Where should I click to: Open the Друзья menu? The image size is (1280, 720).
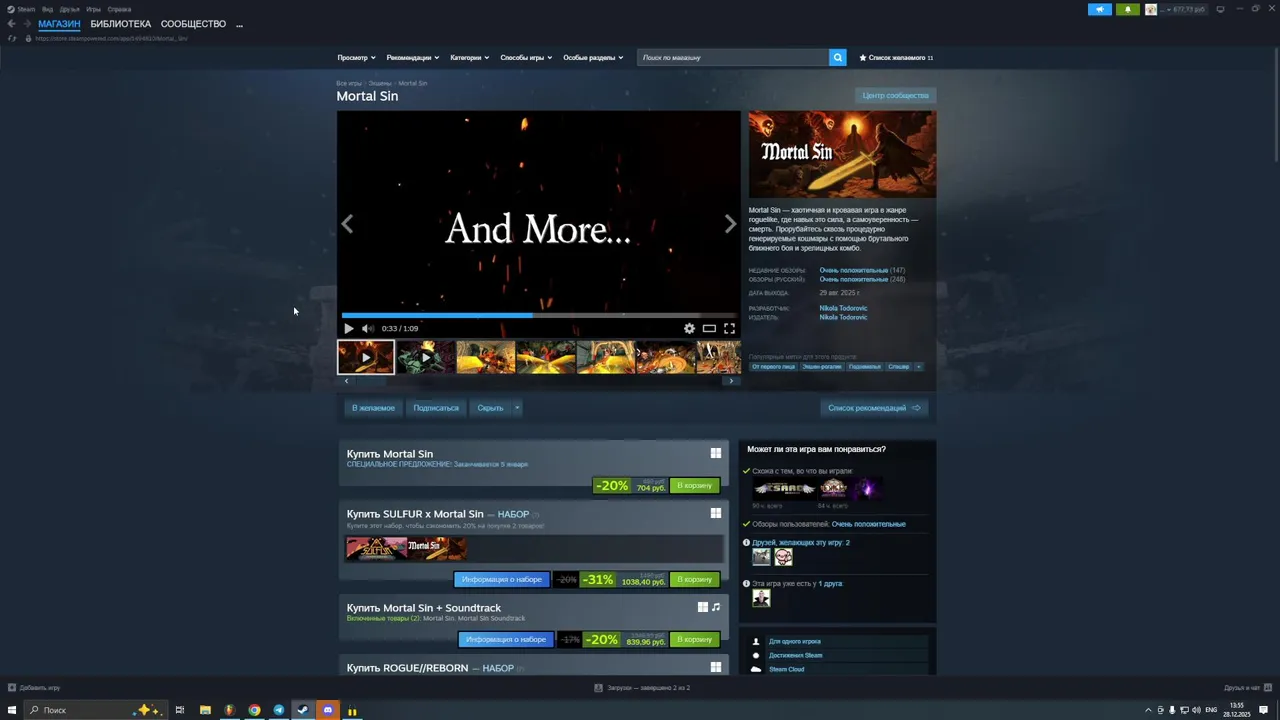pyautogui.click(x=69, y=9)
